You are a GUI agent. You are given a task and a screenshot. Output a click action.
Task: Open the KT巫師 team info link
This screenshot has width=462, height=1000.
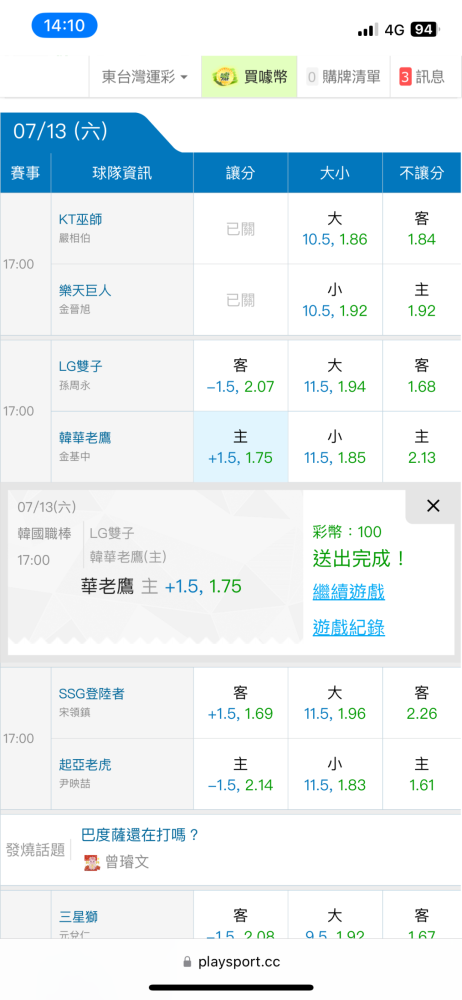pyautogui.click(x=80, y=219)
